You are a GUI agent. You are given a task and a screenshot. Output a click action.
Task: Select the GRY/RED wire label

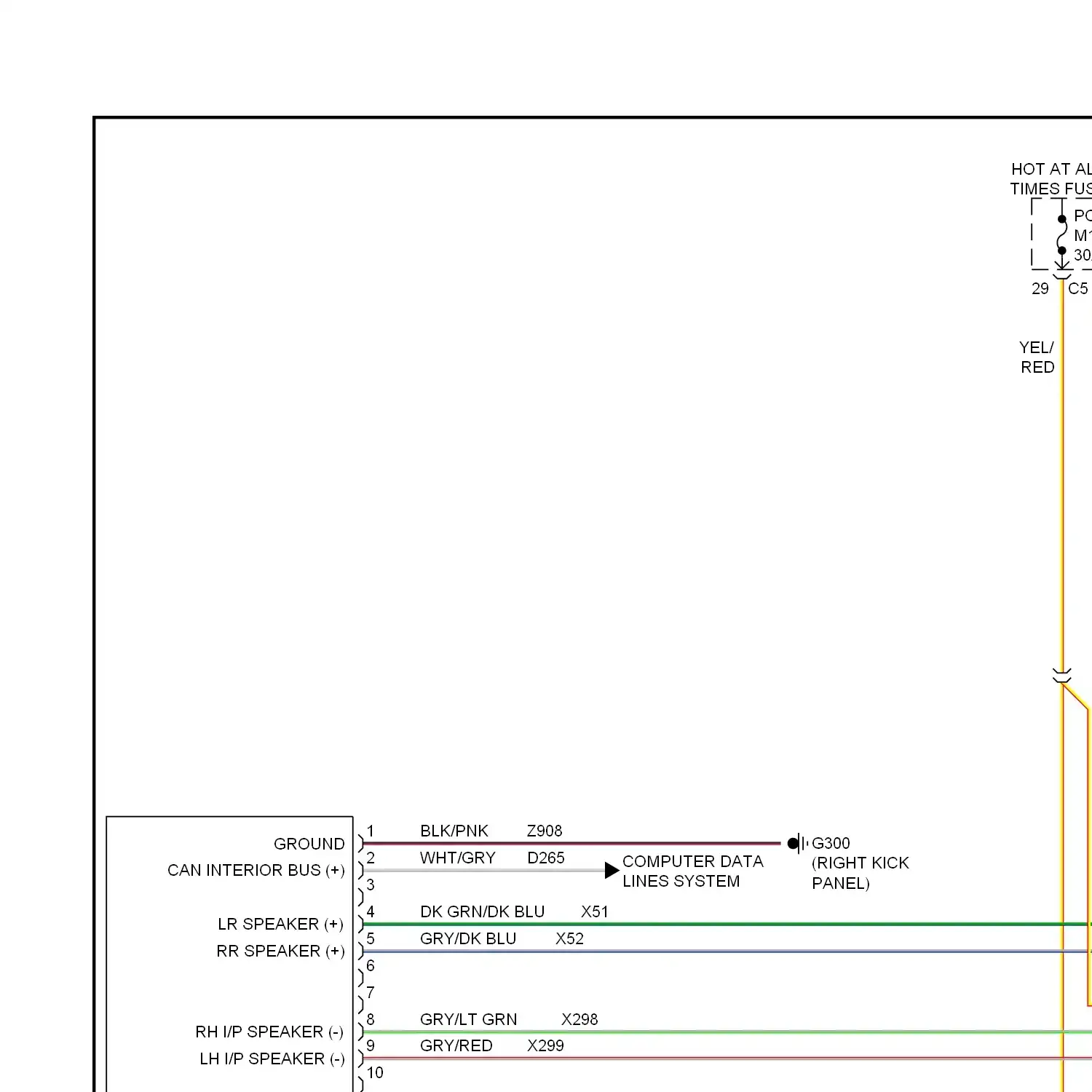point(456,1045)
